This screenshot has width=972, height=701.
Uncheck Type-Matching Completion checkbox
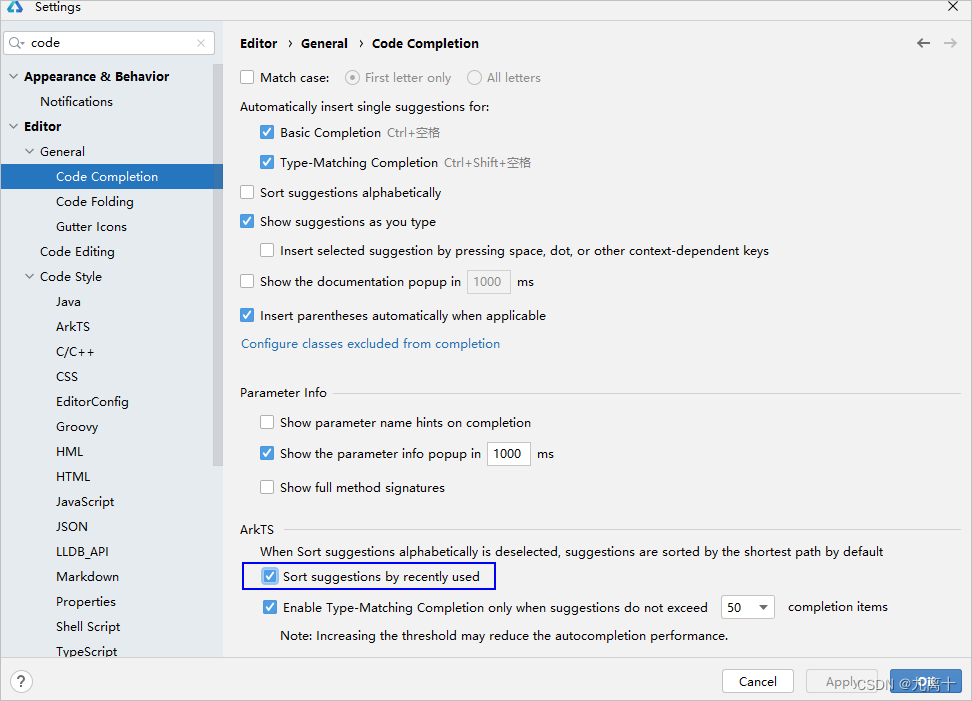(267, 162)
